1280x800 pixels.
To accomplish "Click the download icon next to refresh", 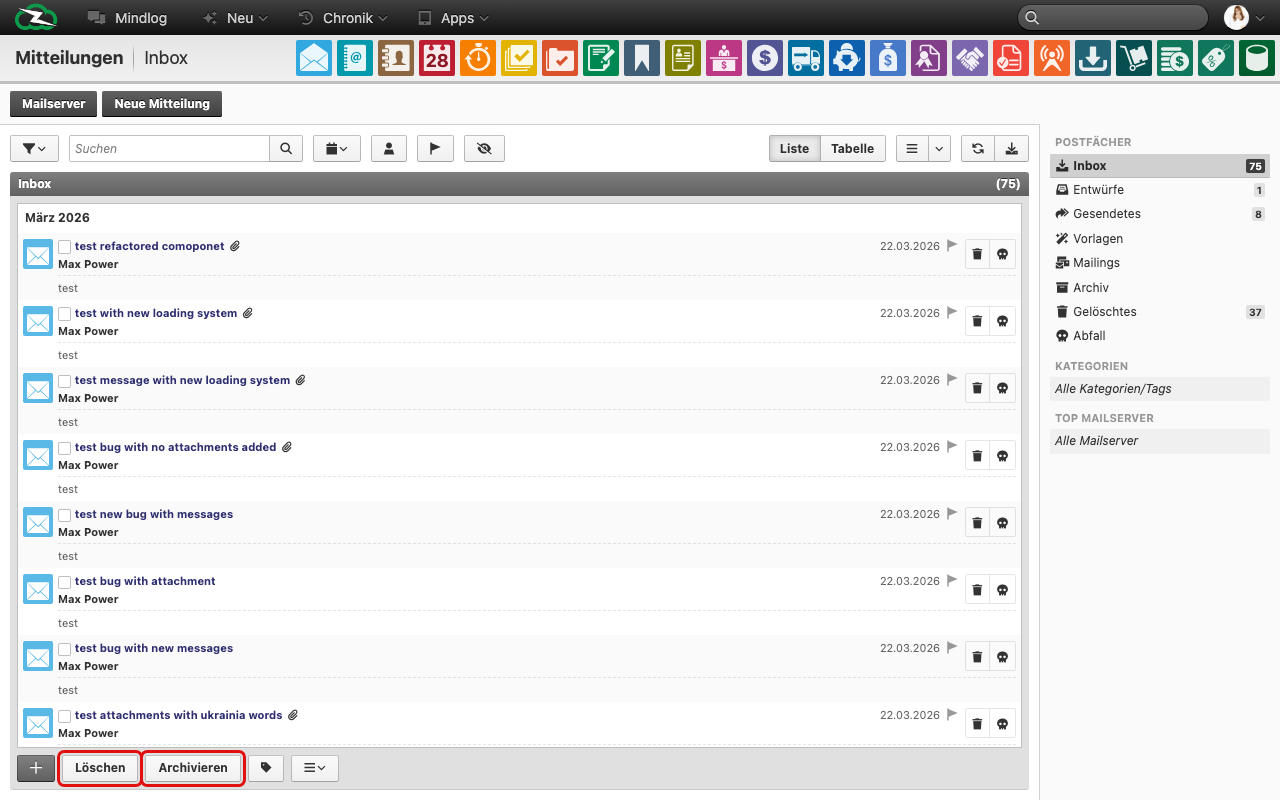I will (x=1011, y=148).
